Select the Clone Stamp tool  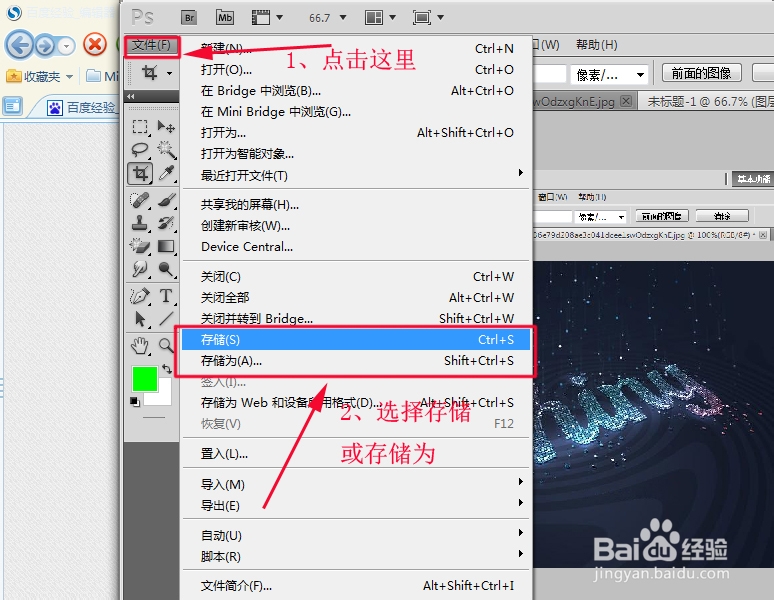(x=140, y=223)
